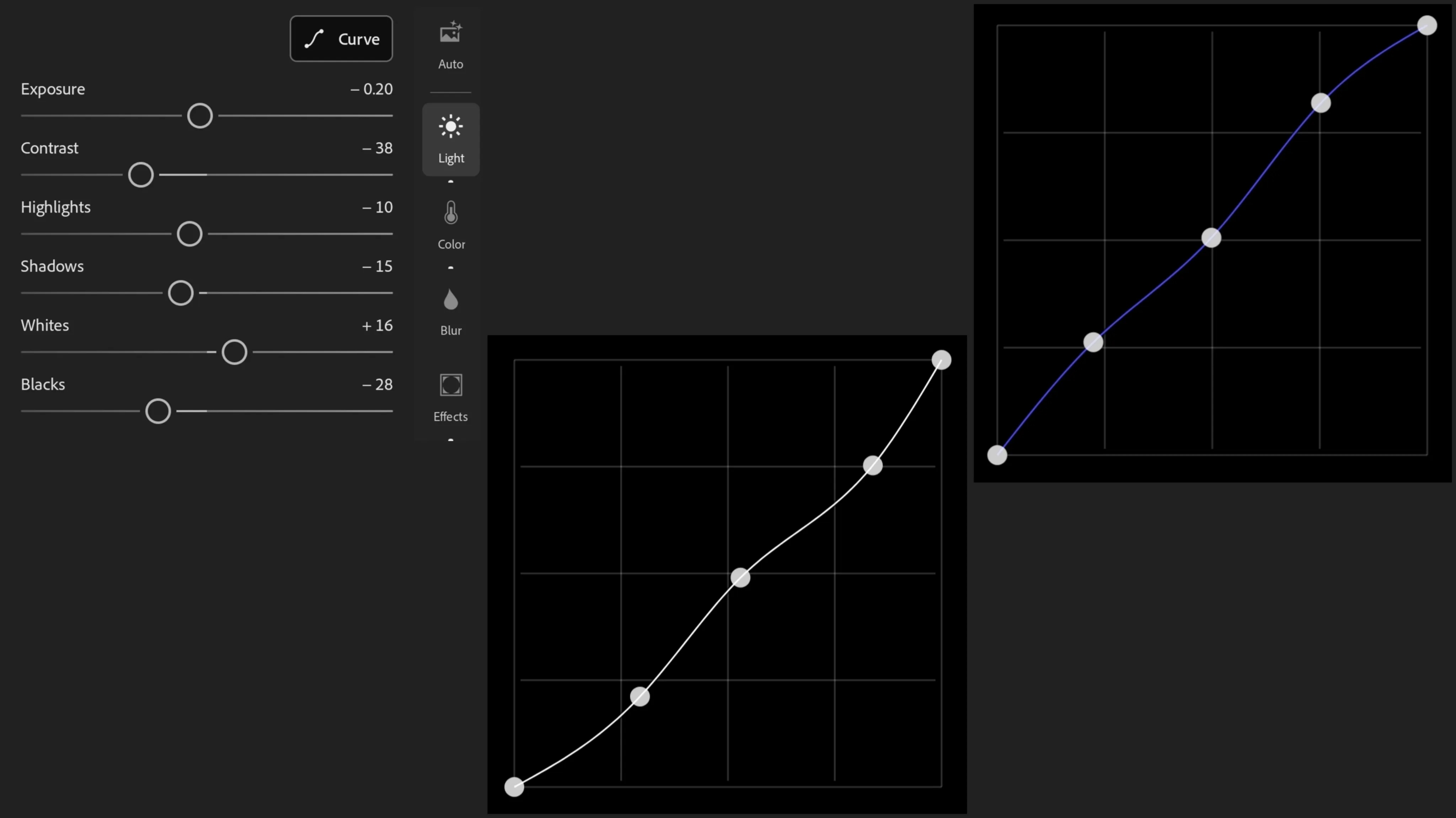The height and width of the screenshot is (818, 1456).
Task: Select white curve's upper highlight control point
Action: point(873,465)
